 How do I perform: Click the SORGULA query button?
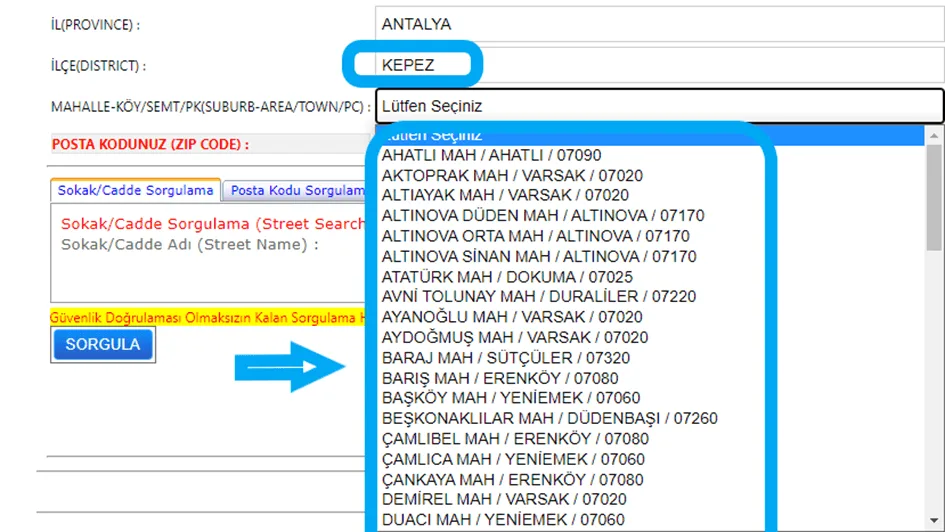tap(102, 344)
